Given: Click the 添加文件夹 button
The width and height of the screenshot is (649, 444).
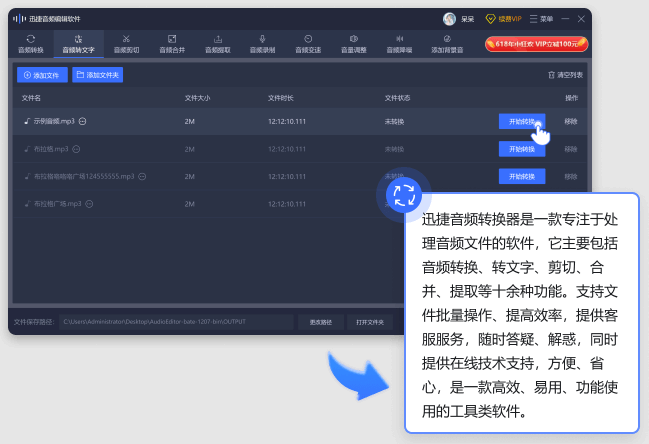Looking at the screenshot, I should pos(98,75).
